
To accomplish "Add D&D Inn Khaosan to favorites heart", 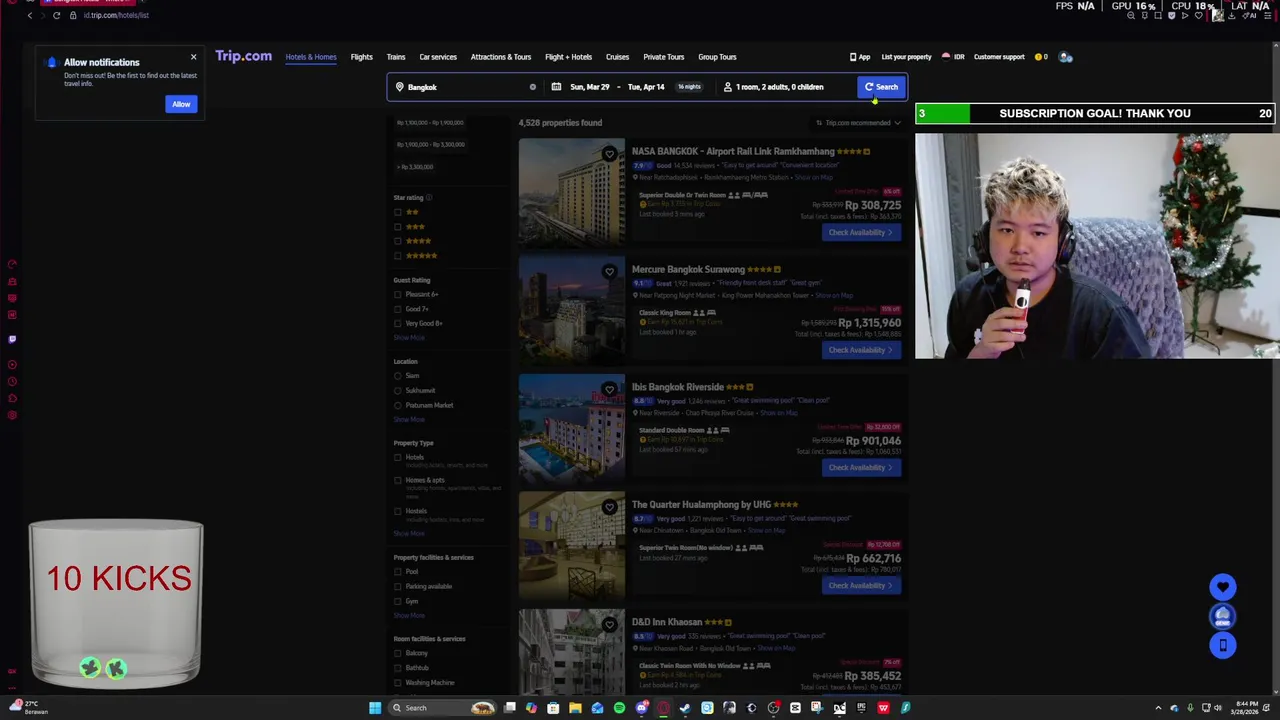I will pos(609,625).
